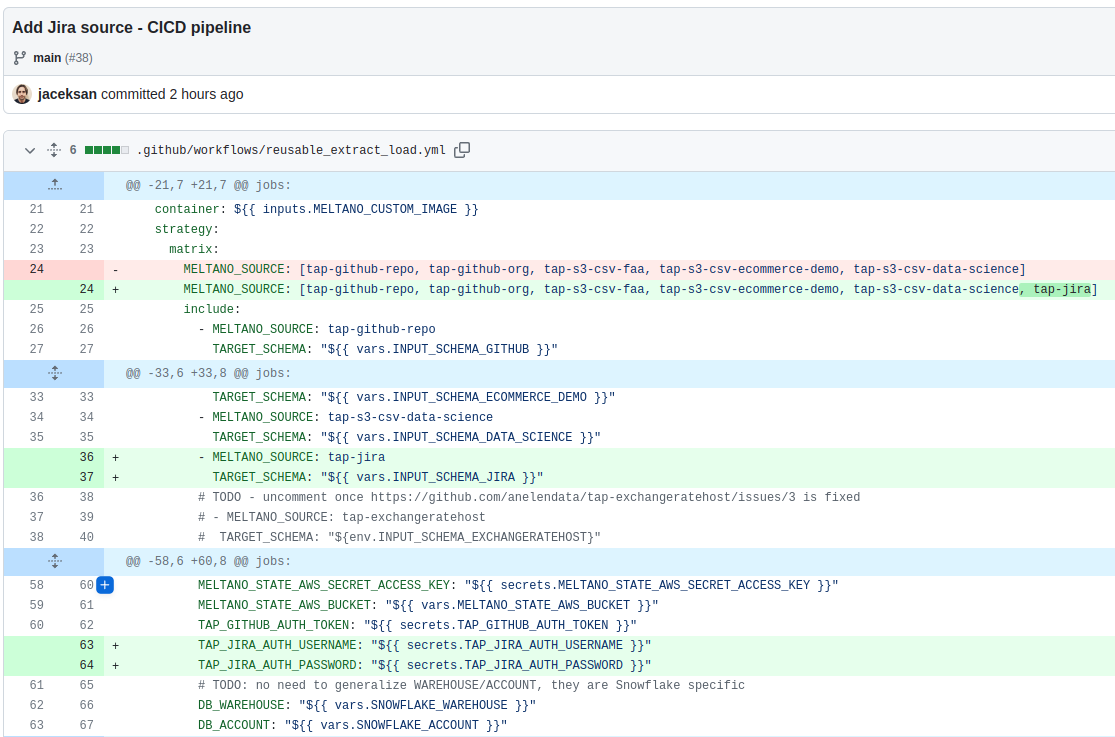
Task: Collapse the diff with the file header chevron
Action: (29, 150)
